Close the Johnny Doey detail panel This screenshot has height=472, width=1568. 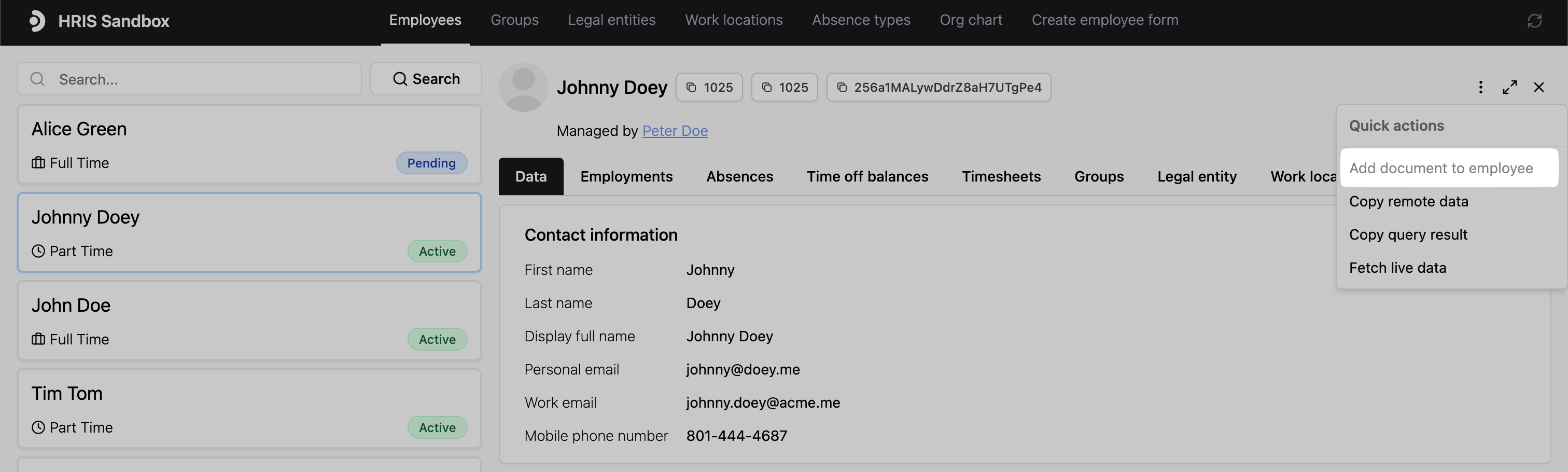[1539, 87]
